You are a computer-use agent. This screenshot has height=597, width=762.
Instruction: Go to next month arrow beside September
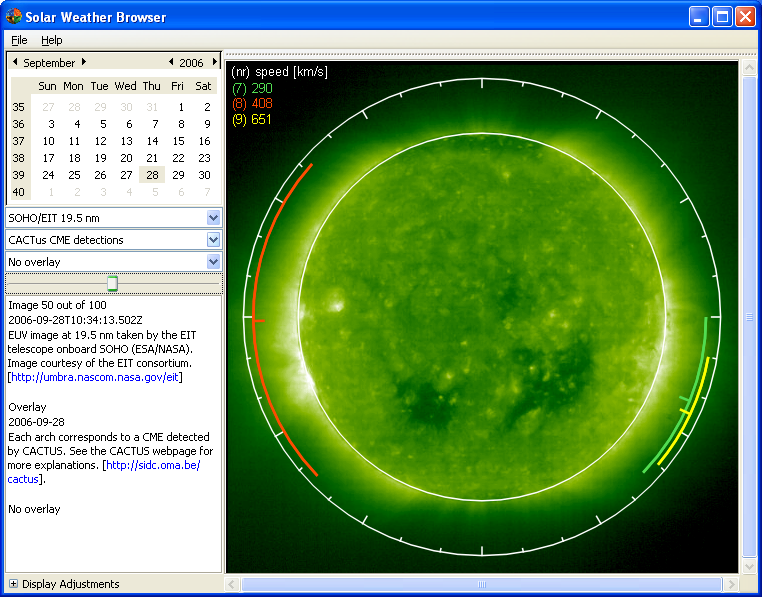point(84,62)
